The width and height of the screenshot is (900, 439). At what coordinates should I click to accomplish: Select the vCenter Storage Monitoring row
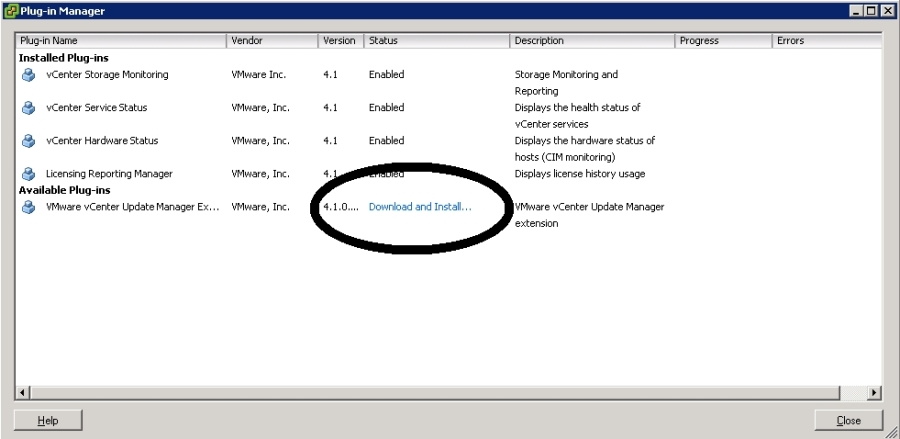coord(449,83)
